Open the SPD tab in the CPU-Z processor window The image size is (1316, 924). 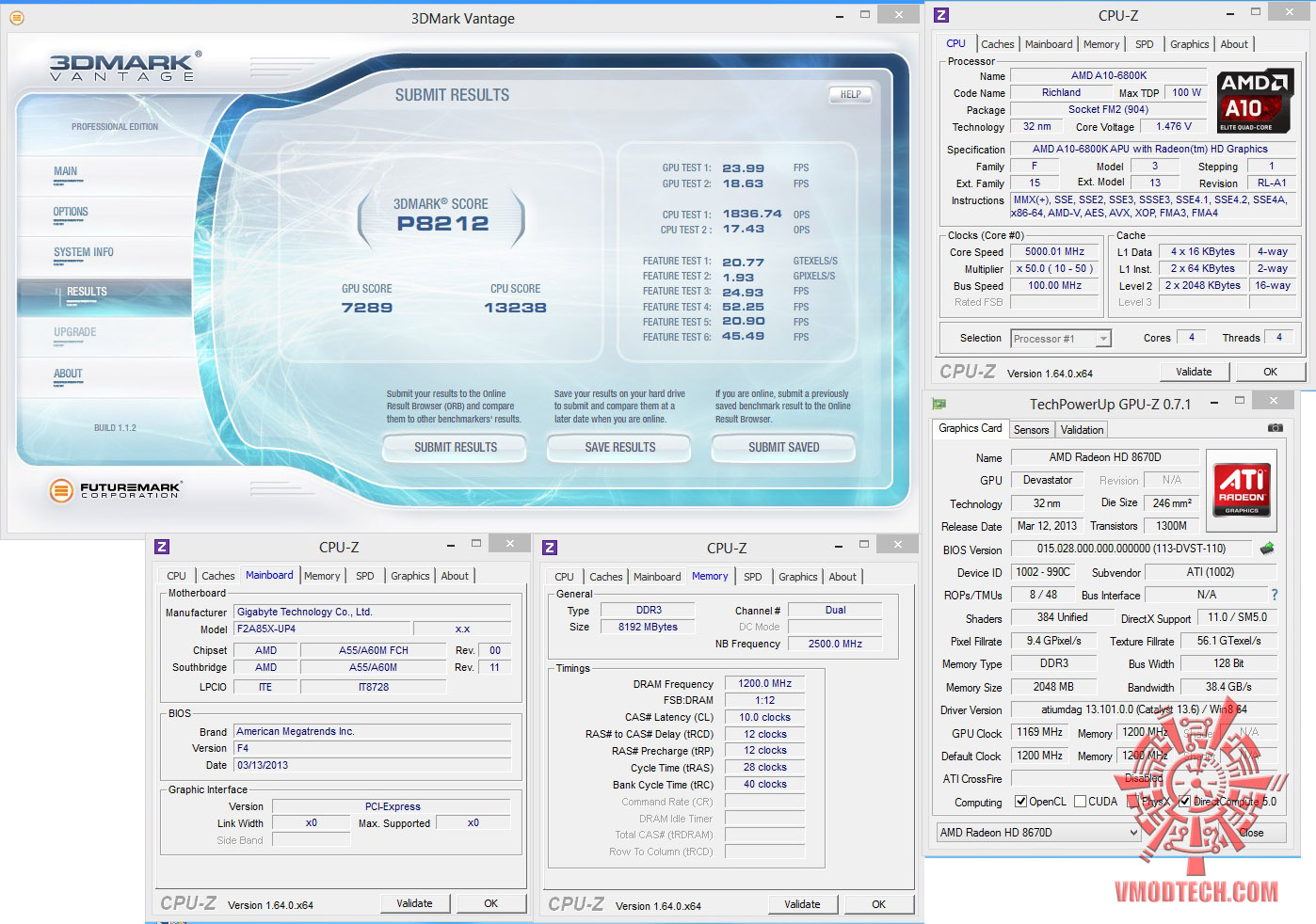(1144, 44)
